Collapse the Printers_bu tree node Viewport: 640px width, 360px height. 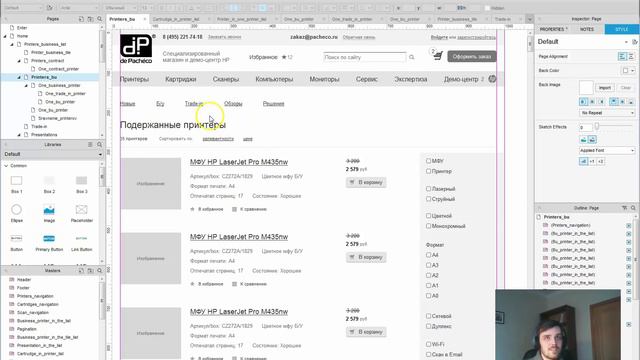point(19,77)
